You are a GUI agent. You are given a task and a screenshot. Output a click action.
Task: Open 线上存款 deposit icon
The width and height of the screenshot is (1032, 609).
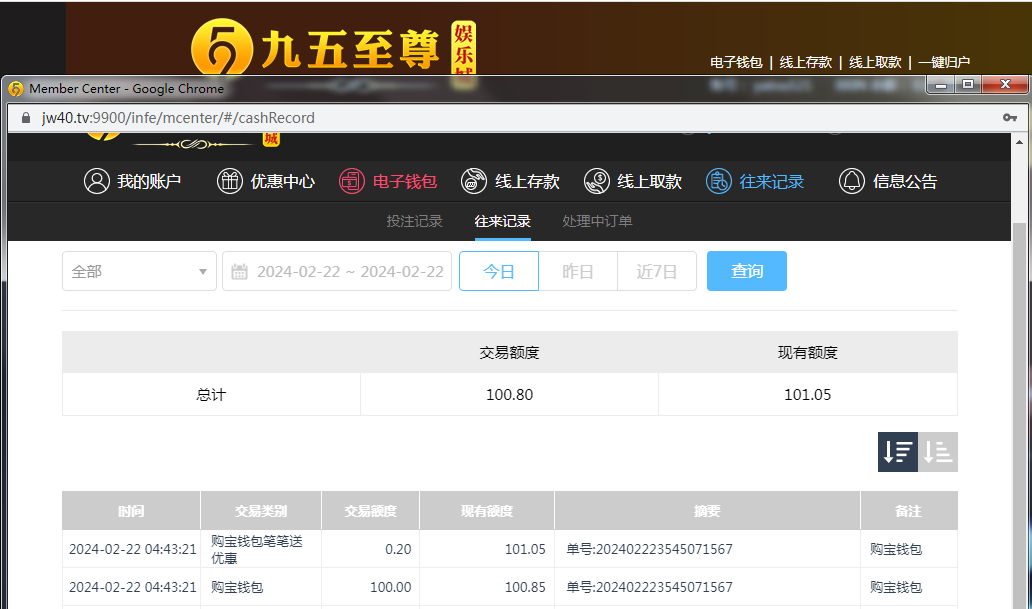click(474, 181)
